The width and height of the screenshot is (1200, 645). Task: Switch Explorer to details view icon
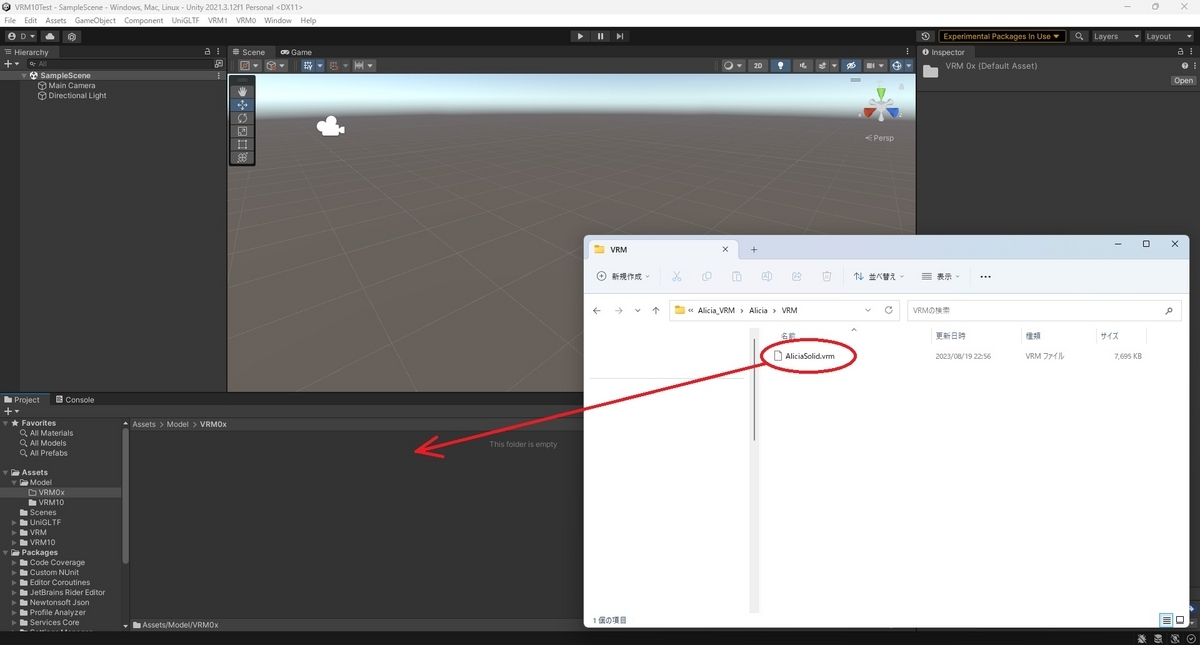[x=1166, y=620]
